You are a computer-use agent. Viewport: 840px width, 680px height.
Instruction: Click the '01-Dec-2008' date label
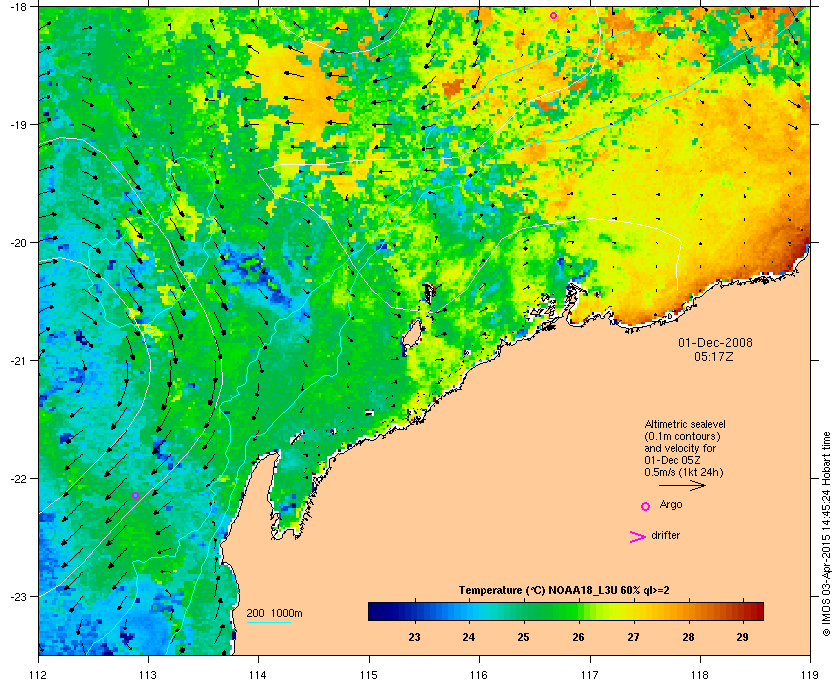pos(715,342)
